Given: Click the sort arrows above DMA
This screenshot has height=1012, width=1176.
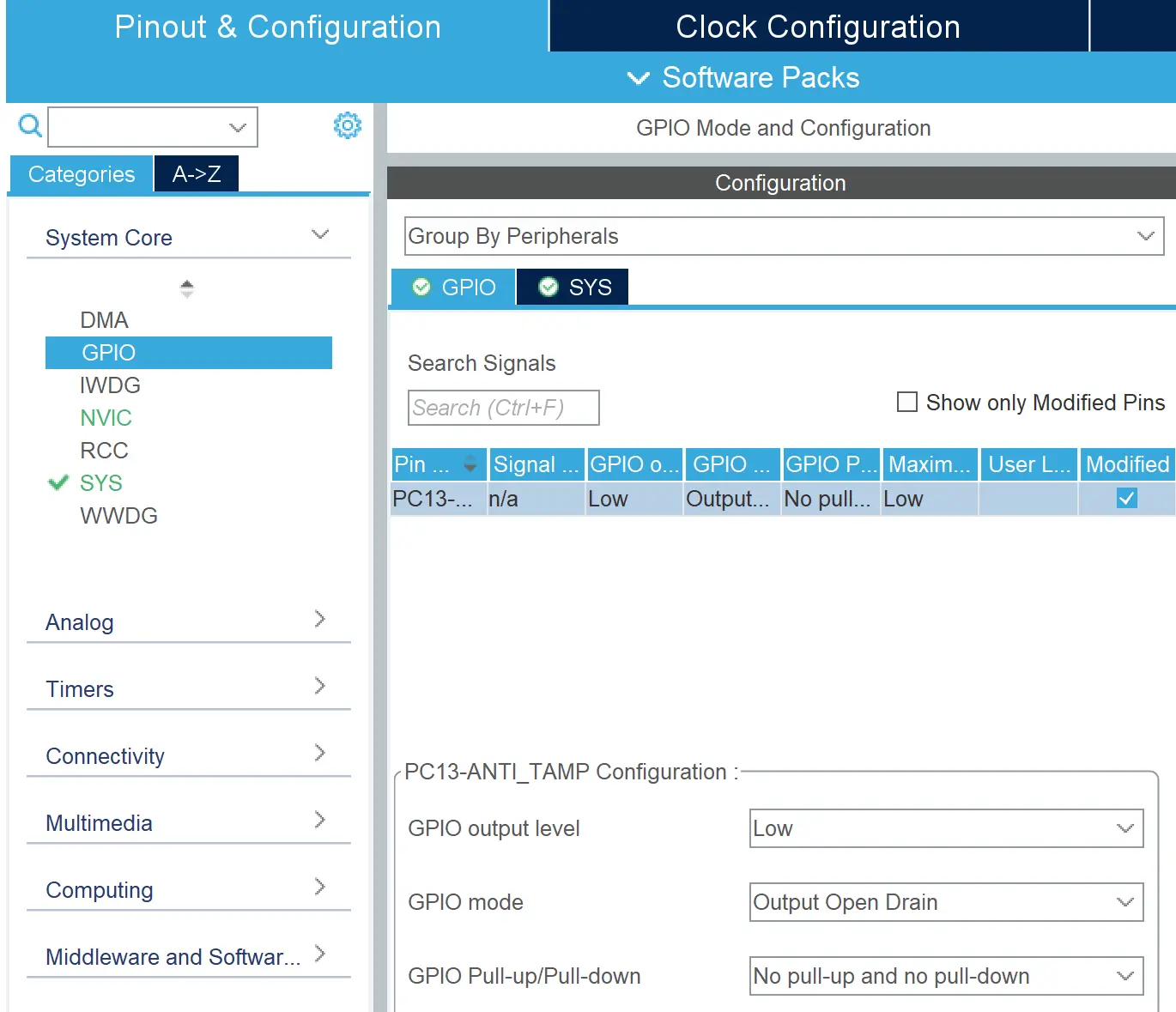Looking at the screenshot, I should [x=187, y=288].
